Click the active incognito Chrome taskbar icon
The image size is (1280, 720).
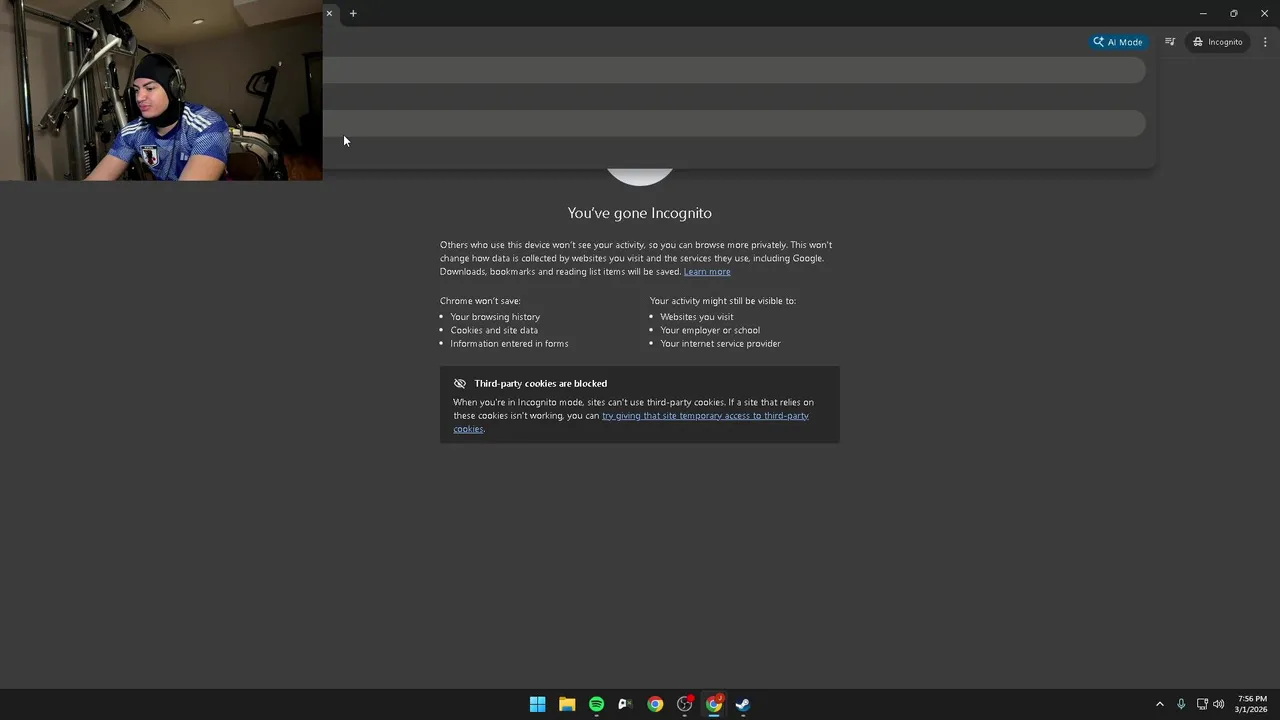click(714, 704)
